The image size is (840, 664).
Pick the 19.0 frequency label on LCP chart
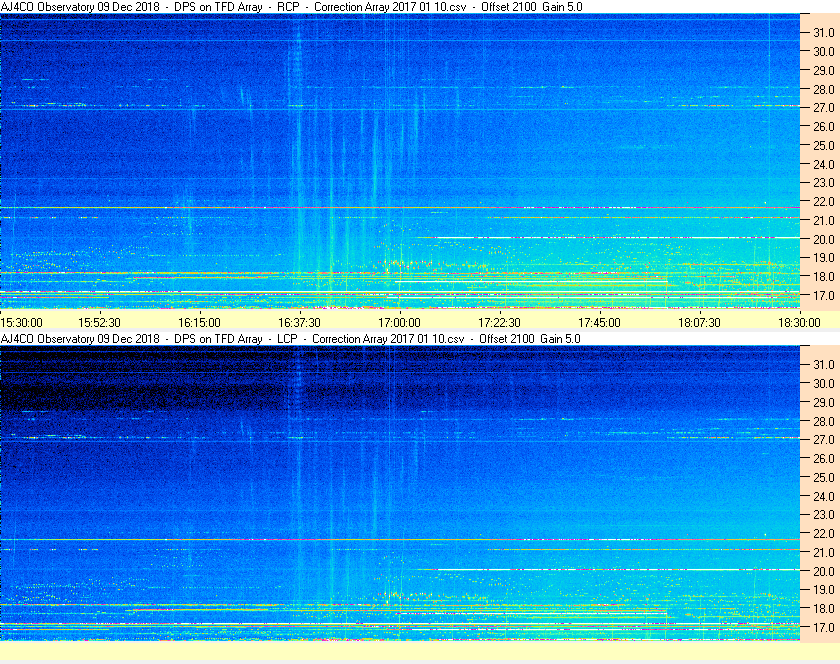(824, 590)
